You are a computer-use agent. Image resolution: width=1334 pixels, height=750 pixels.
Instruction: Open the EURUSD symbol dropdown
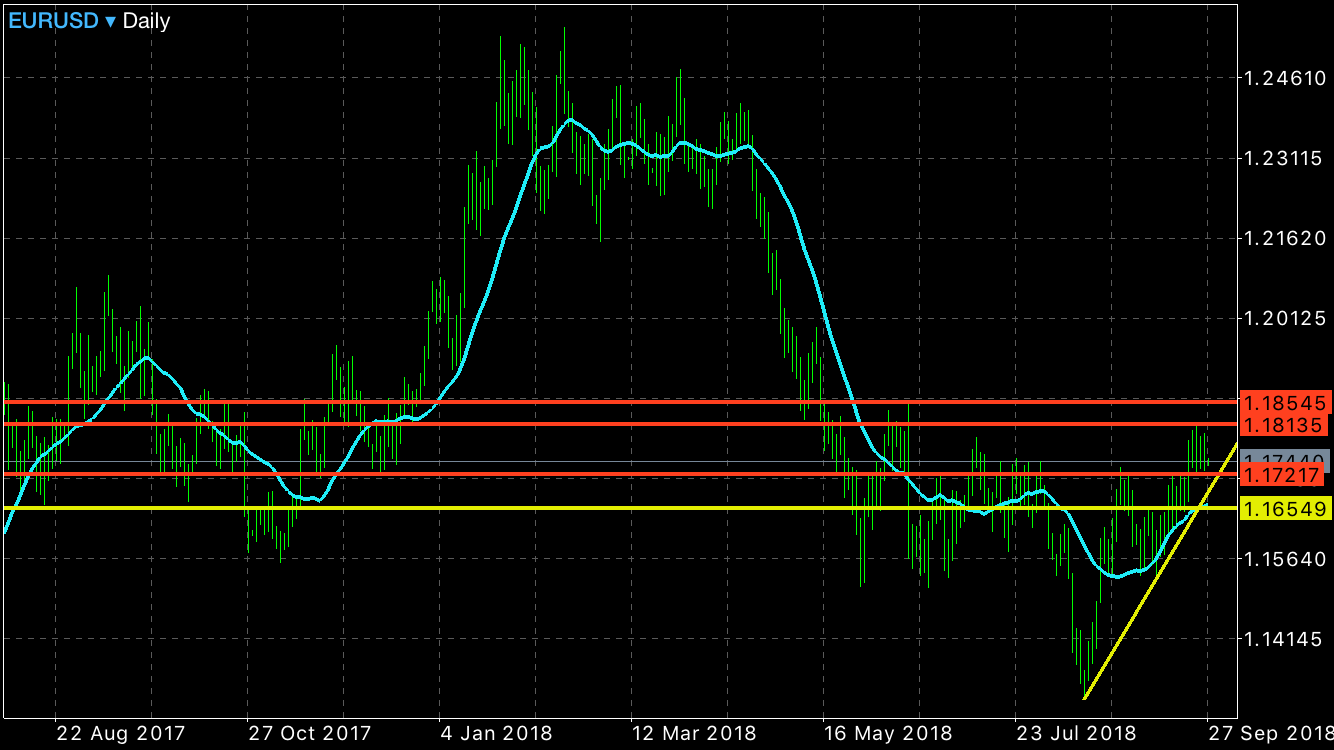62,20
